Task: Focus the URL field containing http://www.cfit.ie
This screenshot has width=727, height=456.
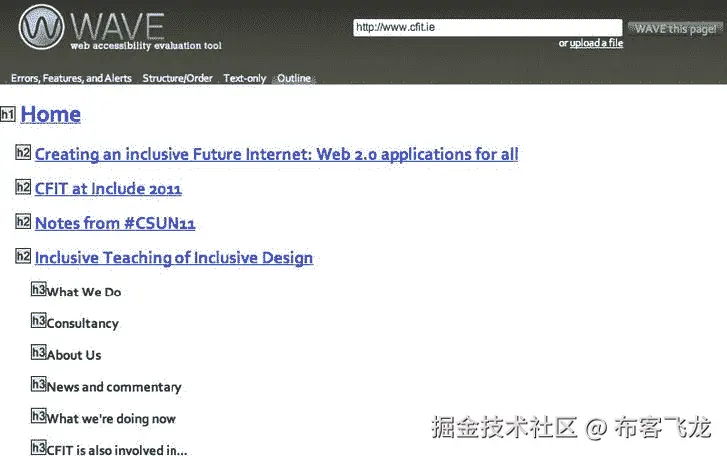Action: pos(487,27)
